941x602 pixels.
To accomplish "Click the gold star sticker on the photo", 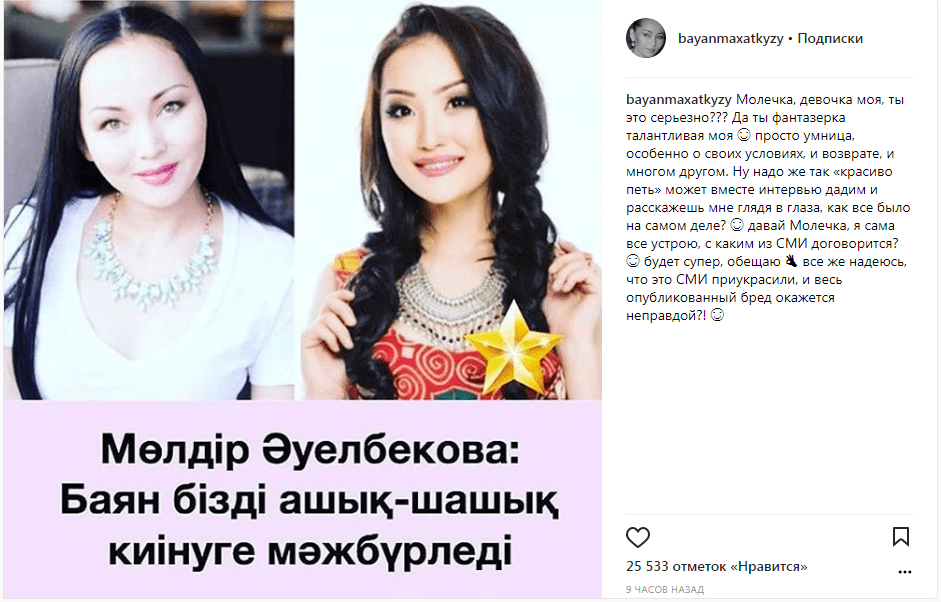I will [514, 347].
